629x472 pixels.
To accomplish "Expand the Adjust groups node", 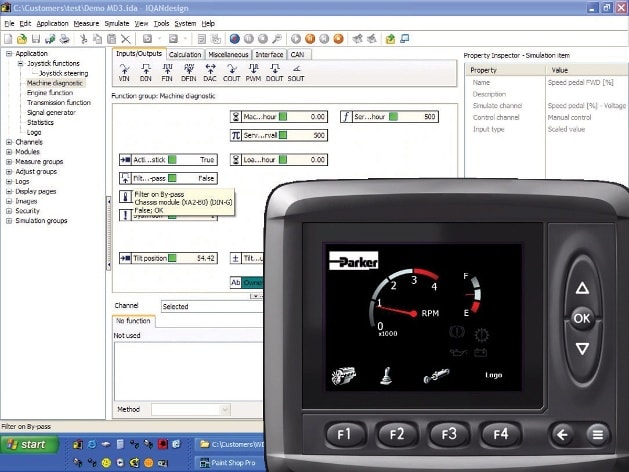I will 9,172.
